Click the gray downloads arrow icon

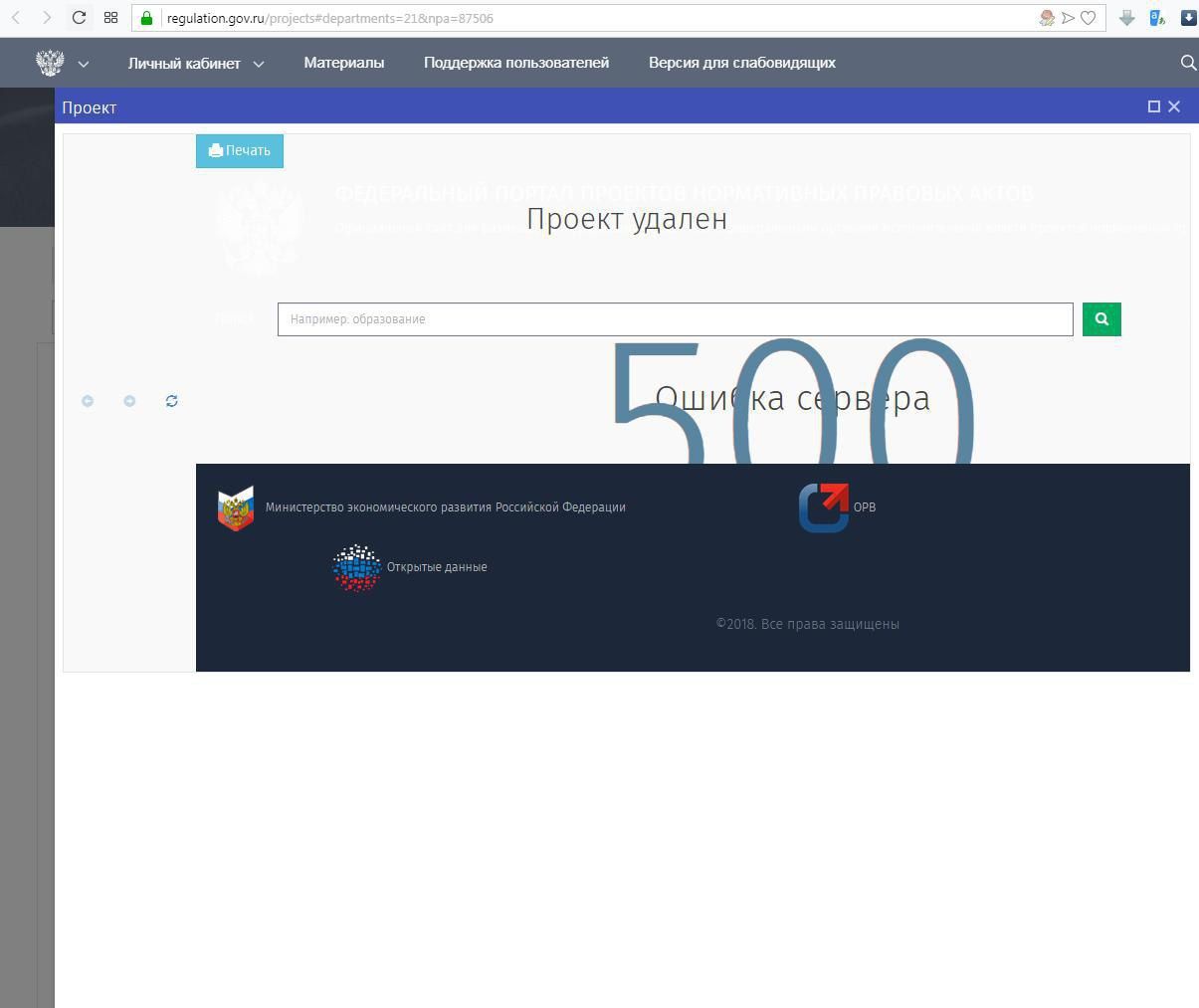(x=1126, y=18)
